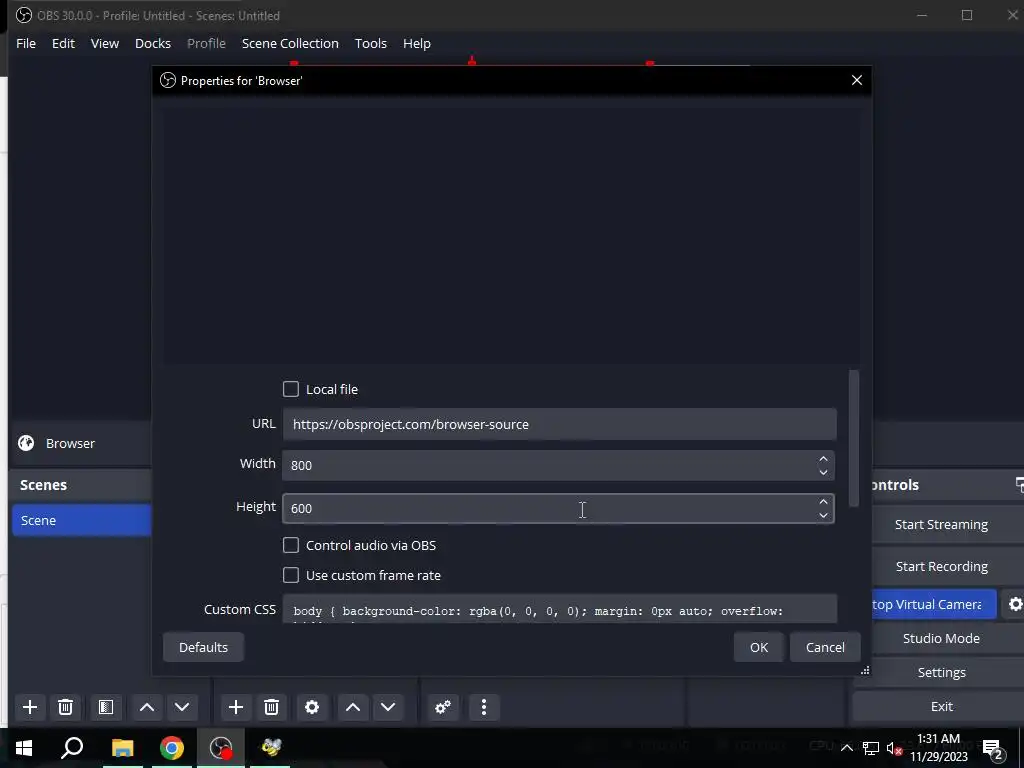
Task: Open the View menu
Action: tap(104, 43)
